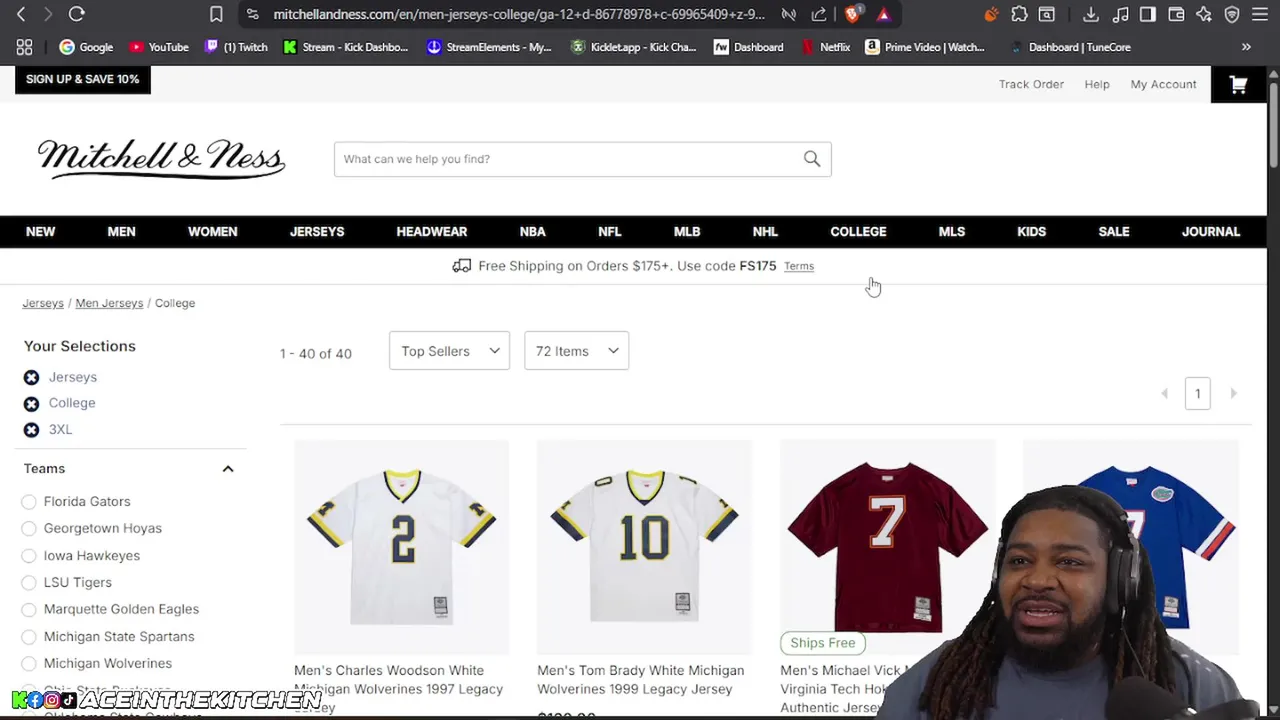The image size is (1280, 720).
Task: Click the Jerseys breadcrumb link
Action: click(x=43, y=303)
